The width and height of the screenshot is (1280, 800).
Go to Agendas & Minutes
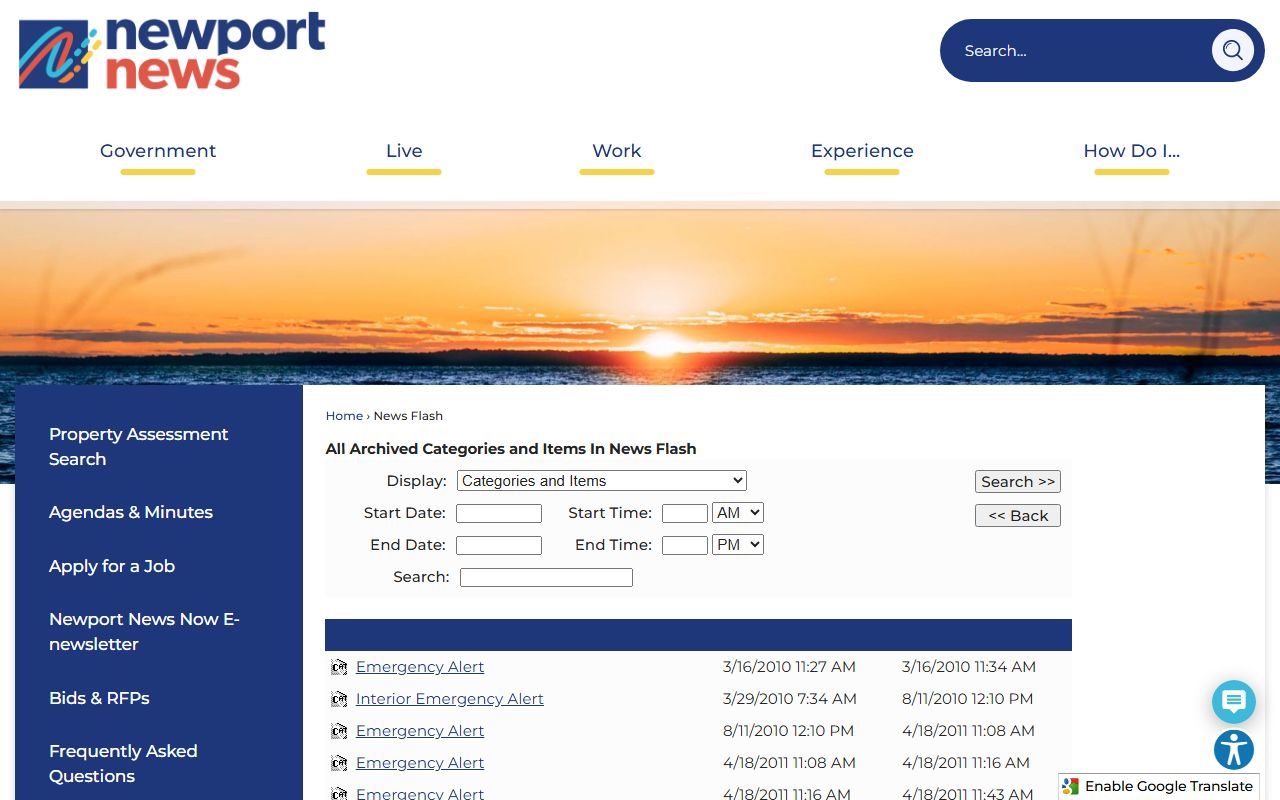[x=131, y=512]
